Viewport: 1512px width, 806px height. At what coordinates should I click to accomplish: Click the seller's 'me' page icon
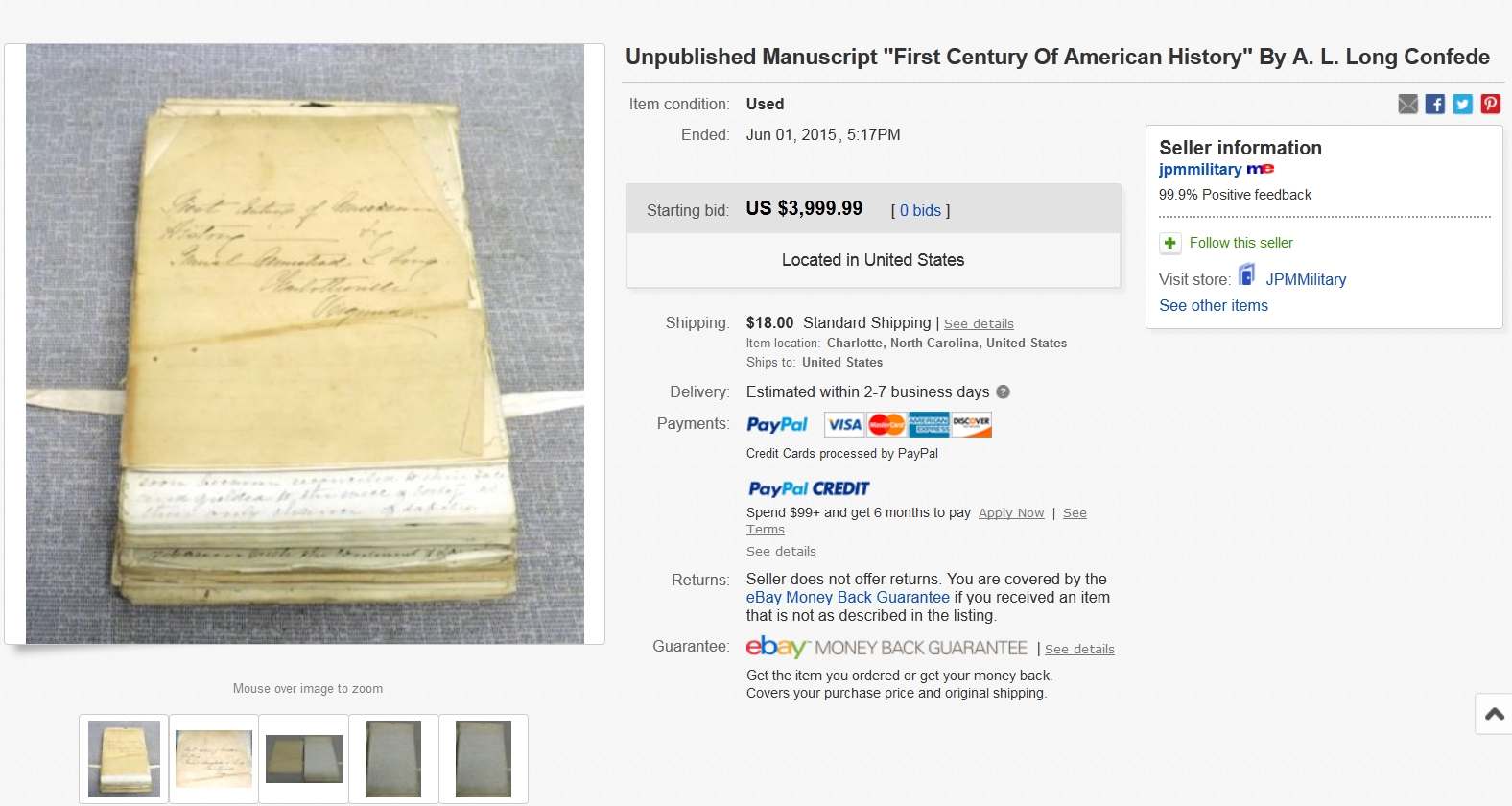pos(1260,169)
